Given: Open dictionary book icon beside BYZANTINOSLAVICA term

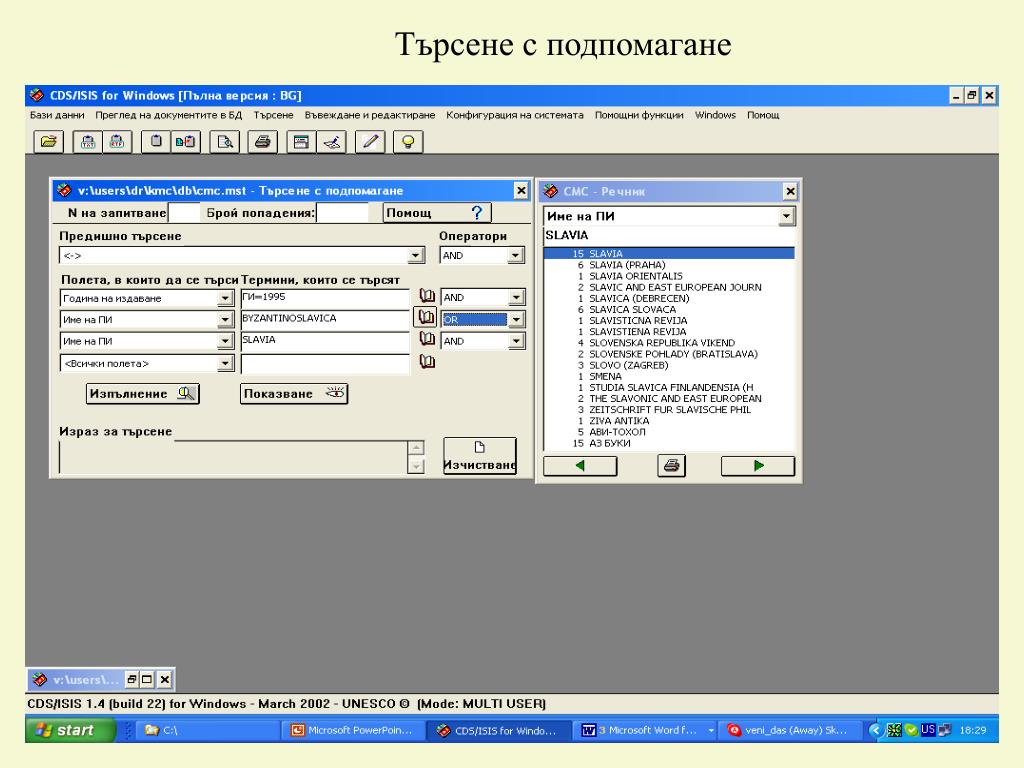Looking at the screenshot, I should [426, 317].
